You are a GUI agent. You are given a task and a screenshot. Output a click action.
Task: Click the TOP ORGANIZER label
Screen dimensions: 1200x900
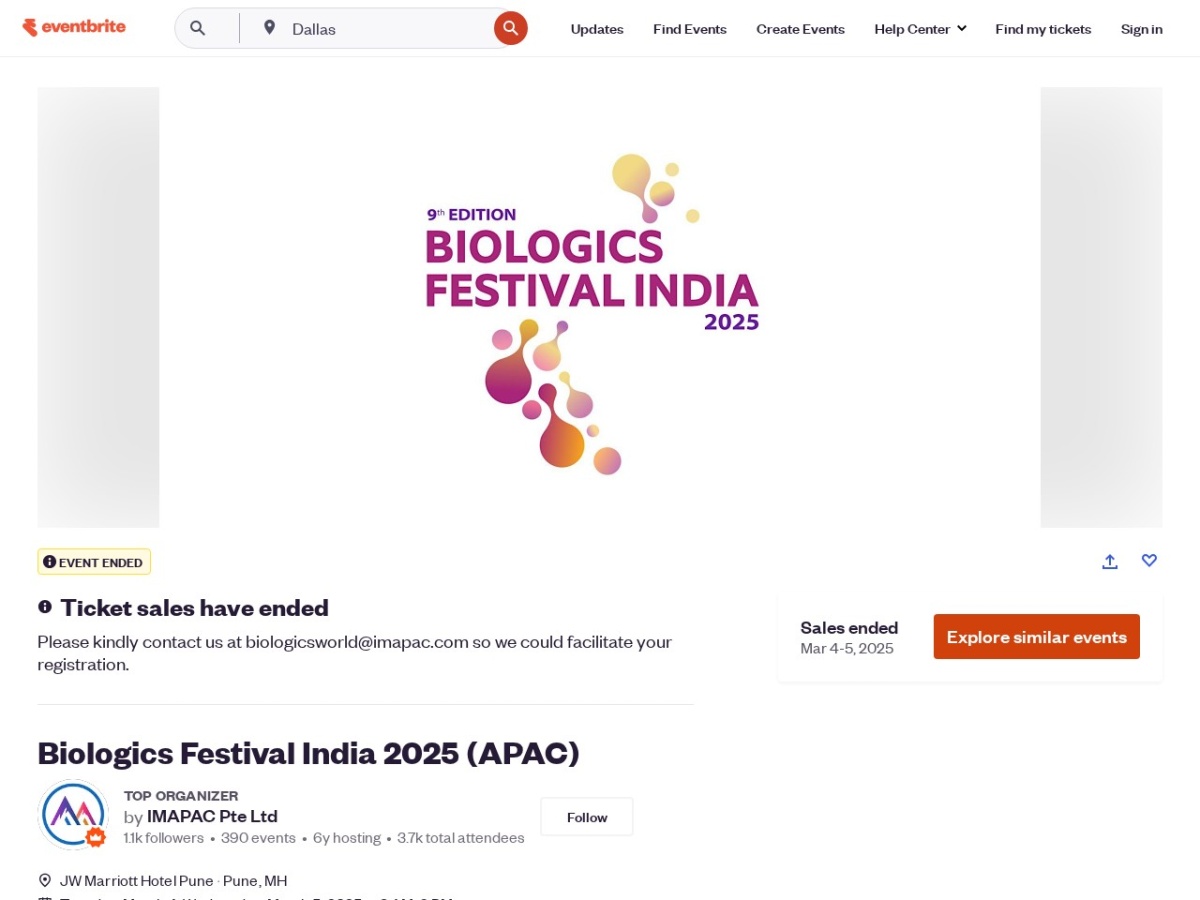point(181,796)
